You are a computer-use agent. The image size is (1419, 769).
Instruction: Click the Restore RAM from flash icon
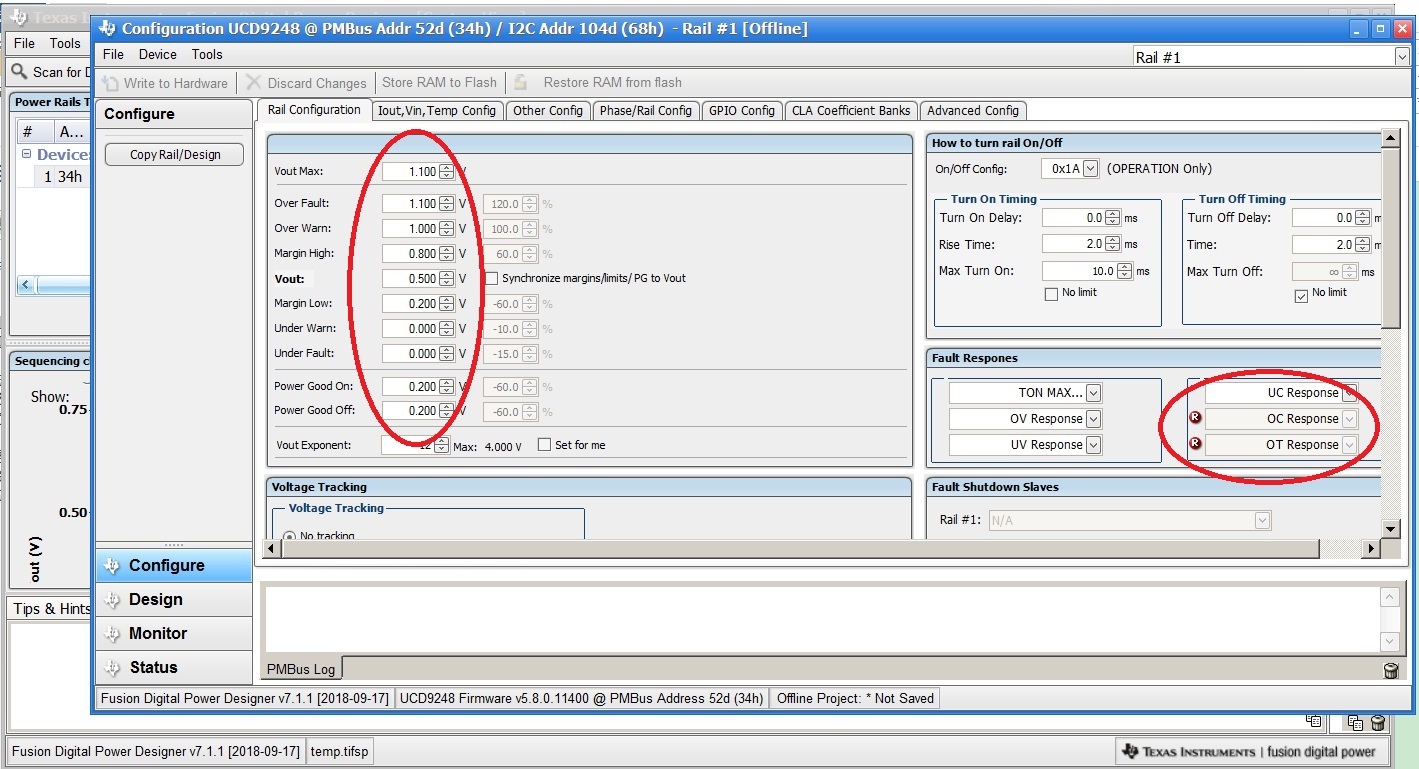tap(520, 83)
